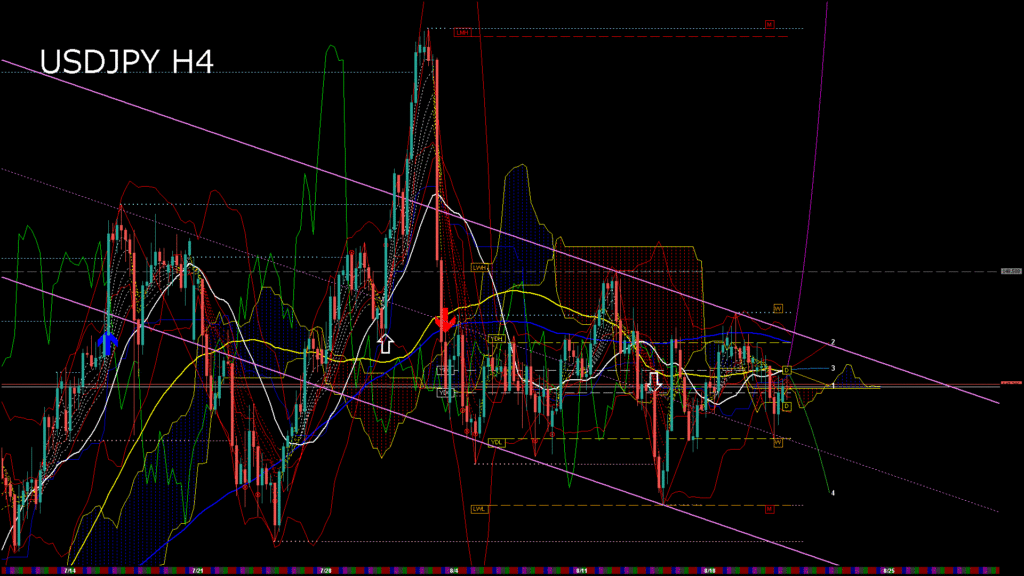Click the 8/11 date on time axis
This screenshot has height=576, width=1024.
click(581, 571)
